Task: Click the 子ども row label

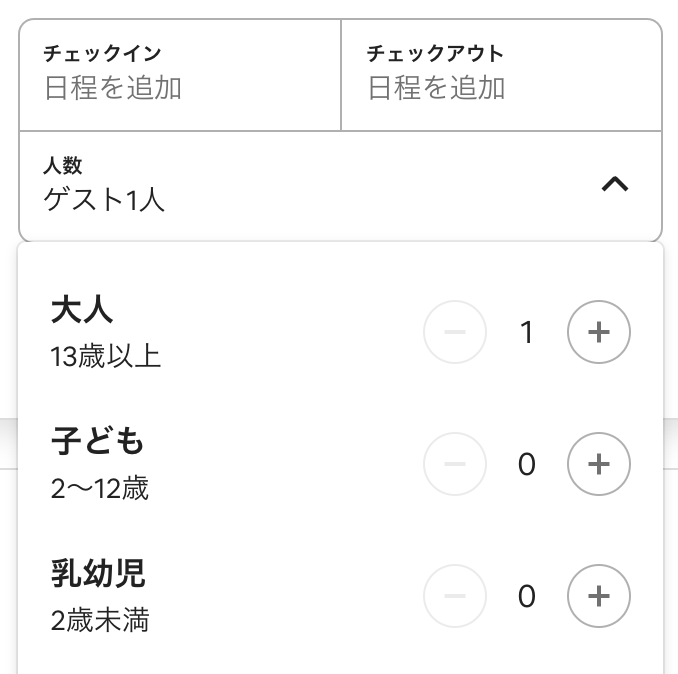Action: coord(97,441)
